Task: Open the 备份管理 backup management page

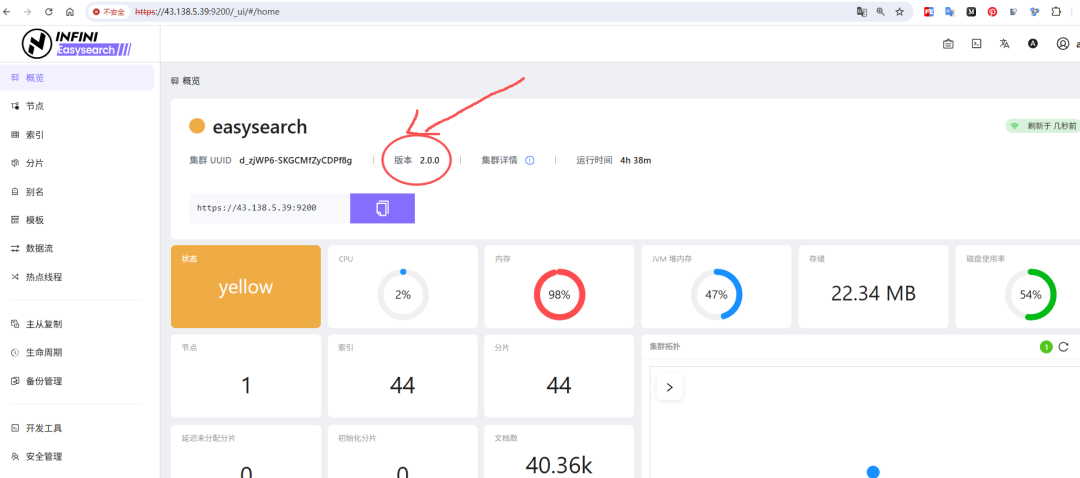Action: [x=77, y=381]
